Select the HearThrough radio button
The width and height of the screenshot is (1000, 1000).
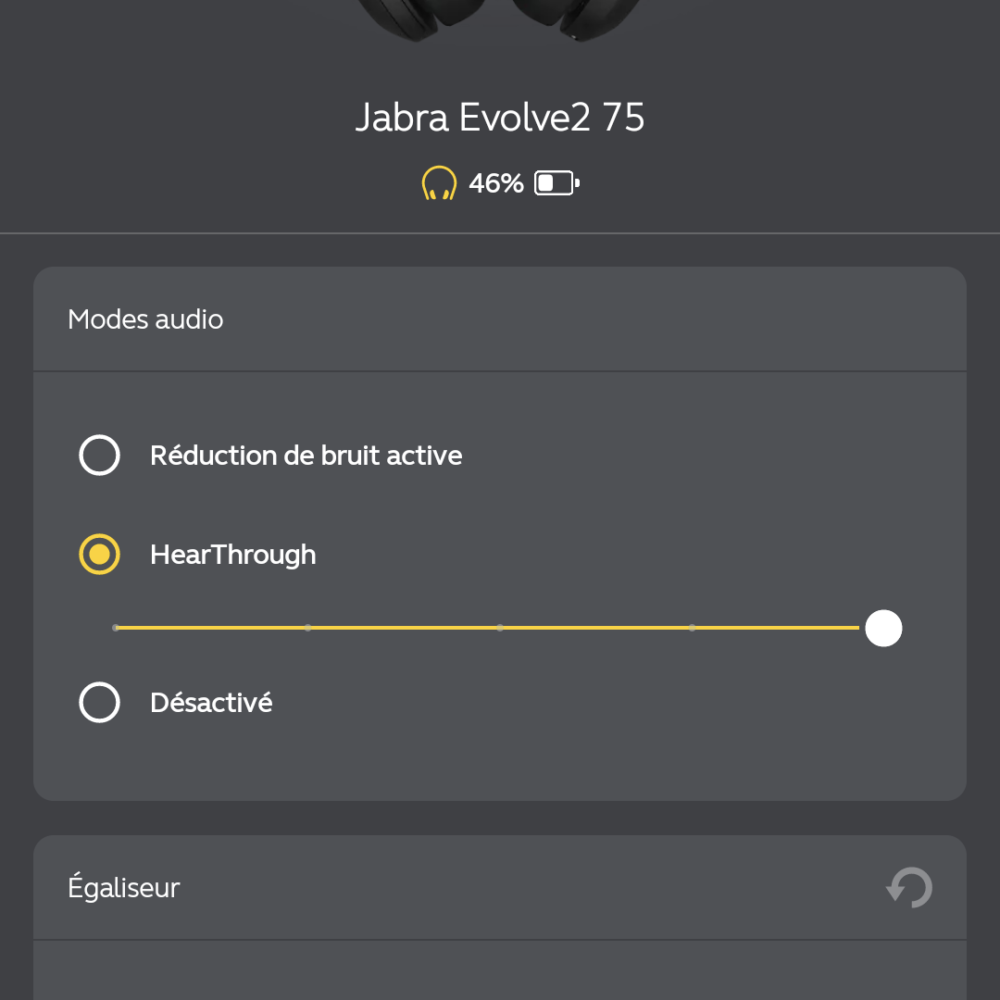click(x=99, y=554)
